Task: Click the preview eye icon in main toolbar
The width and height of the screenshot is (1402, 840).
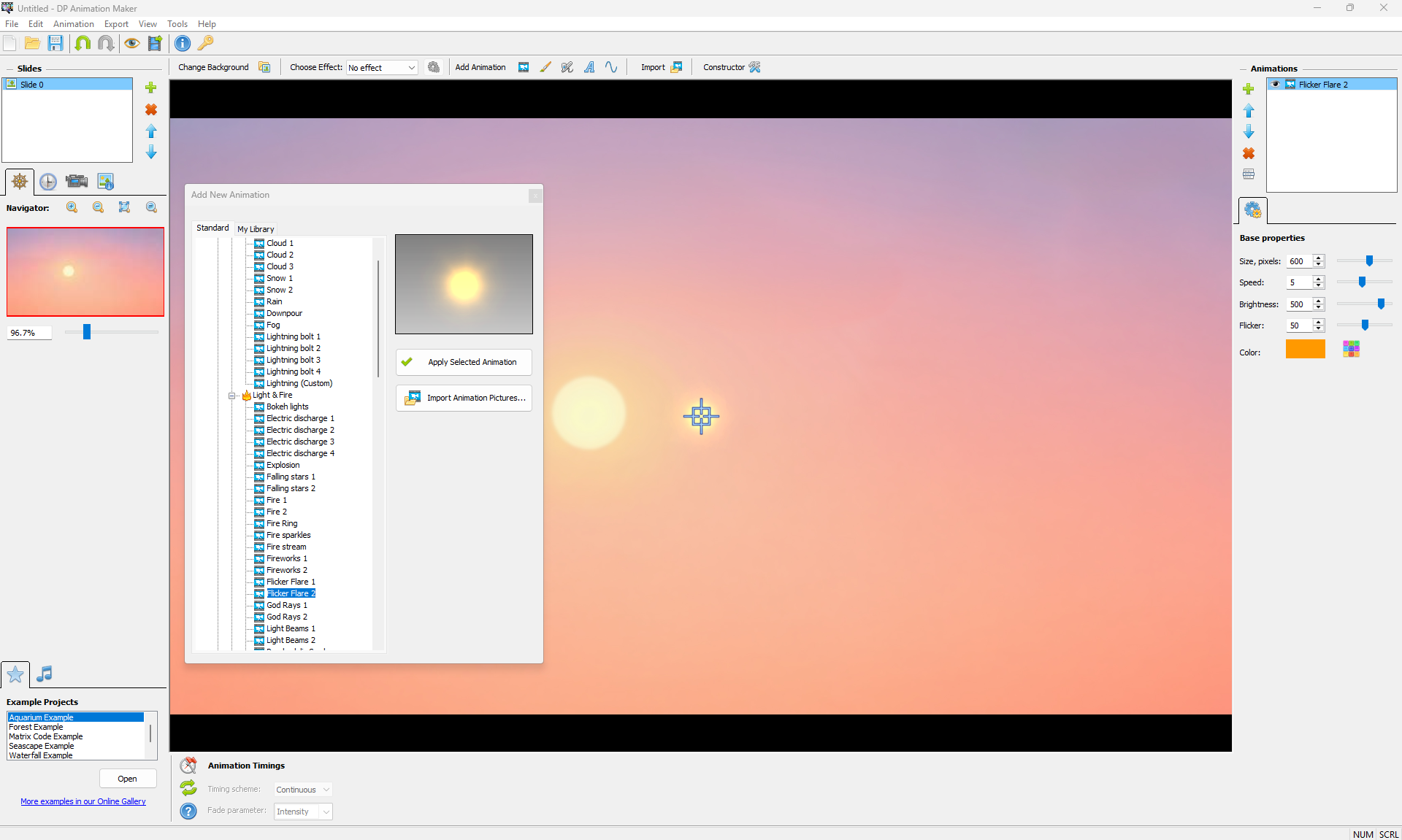Action: pos(131,43)
